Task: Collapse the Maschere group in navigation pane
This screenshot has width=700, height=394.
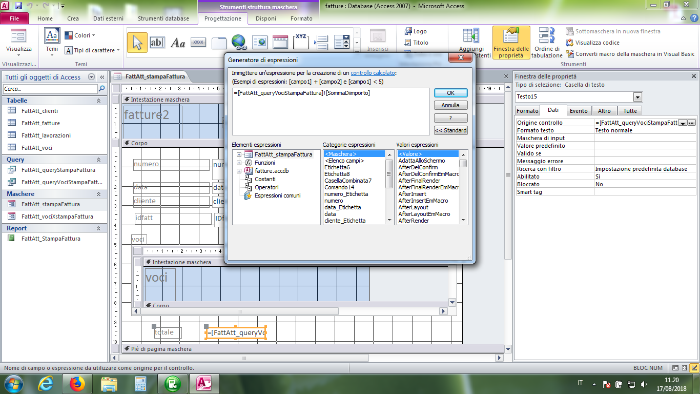Action: pyautogui.click(x=98, y=194)
